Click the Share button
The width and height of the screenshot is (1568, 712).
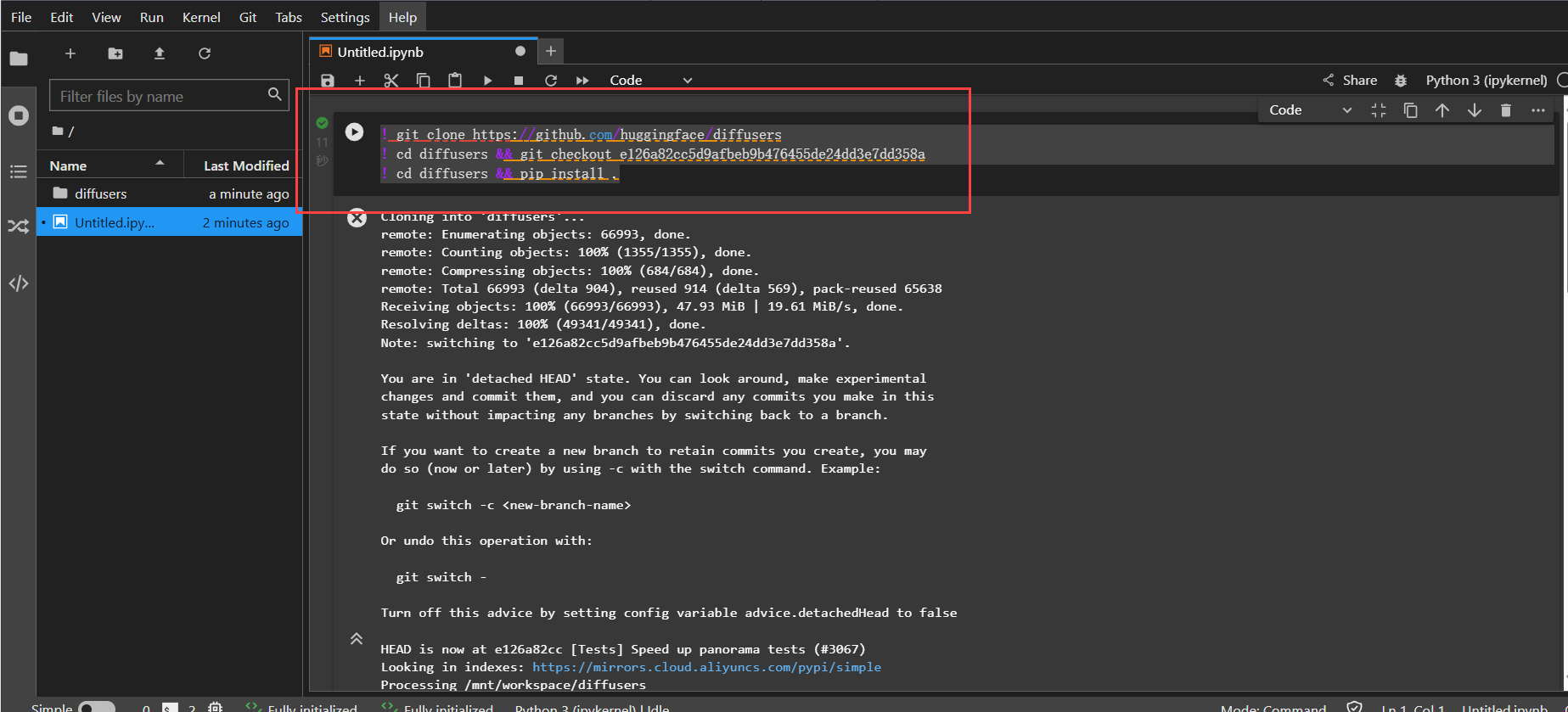(x=1350, y=81)
